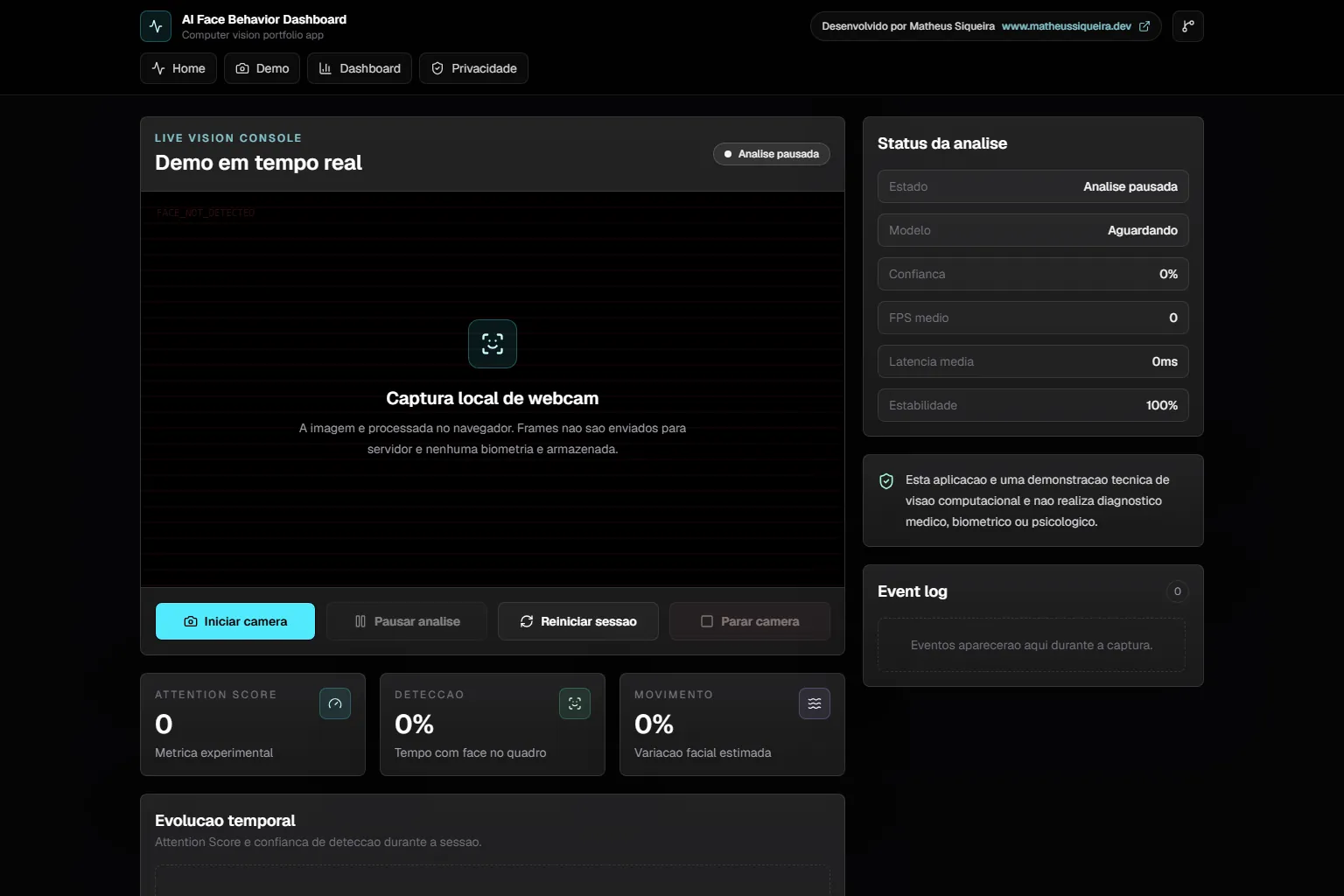The image size is (1344, 896).
Task: Click Reiniciar sessao button
Action: 578,621
